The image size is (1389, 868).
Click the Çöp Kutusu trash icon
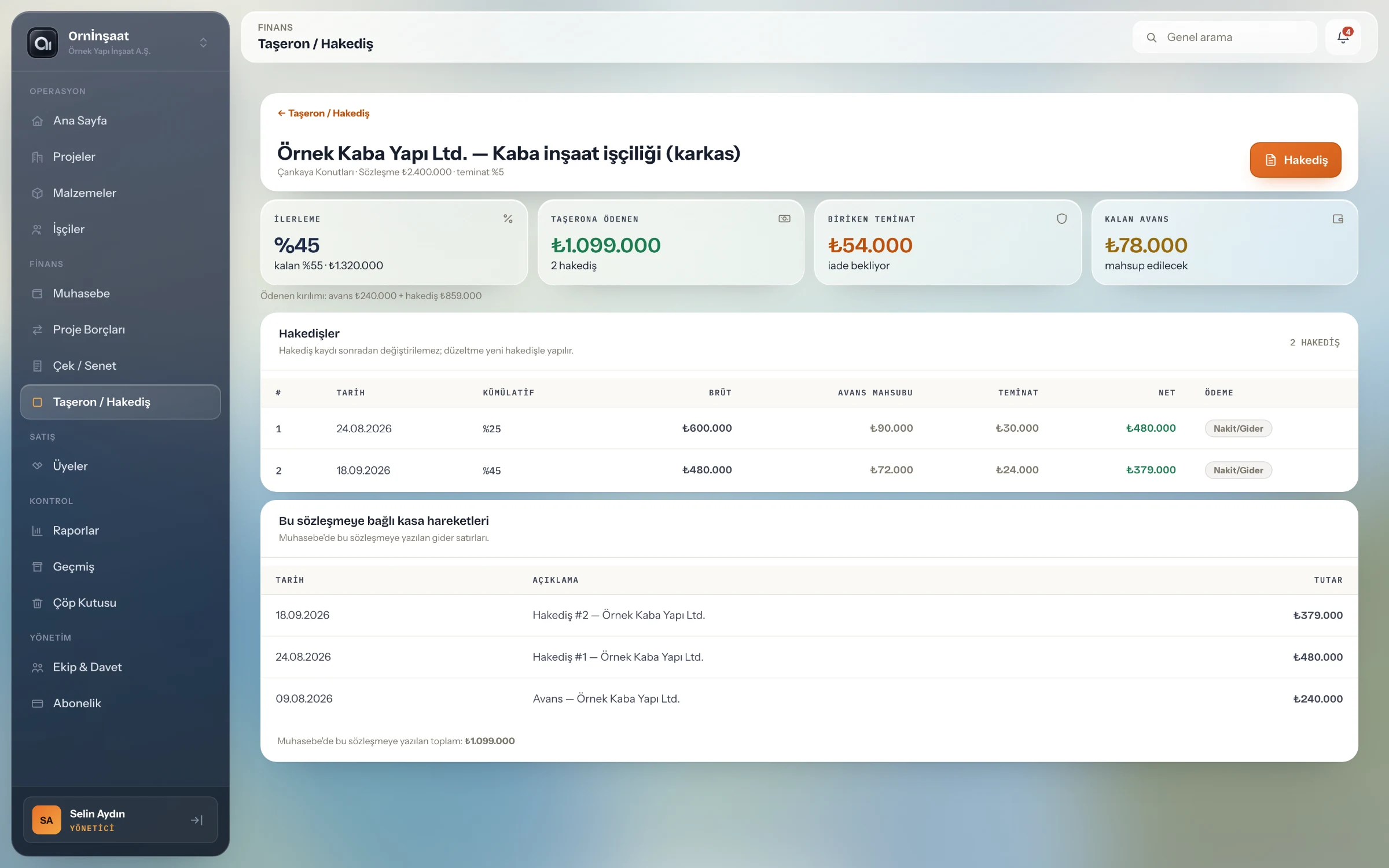[38, 603]
